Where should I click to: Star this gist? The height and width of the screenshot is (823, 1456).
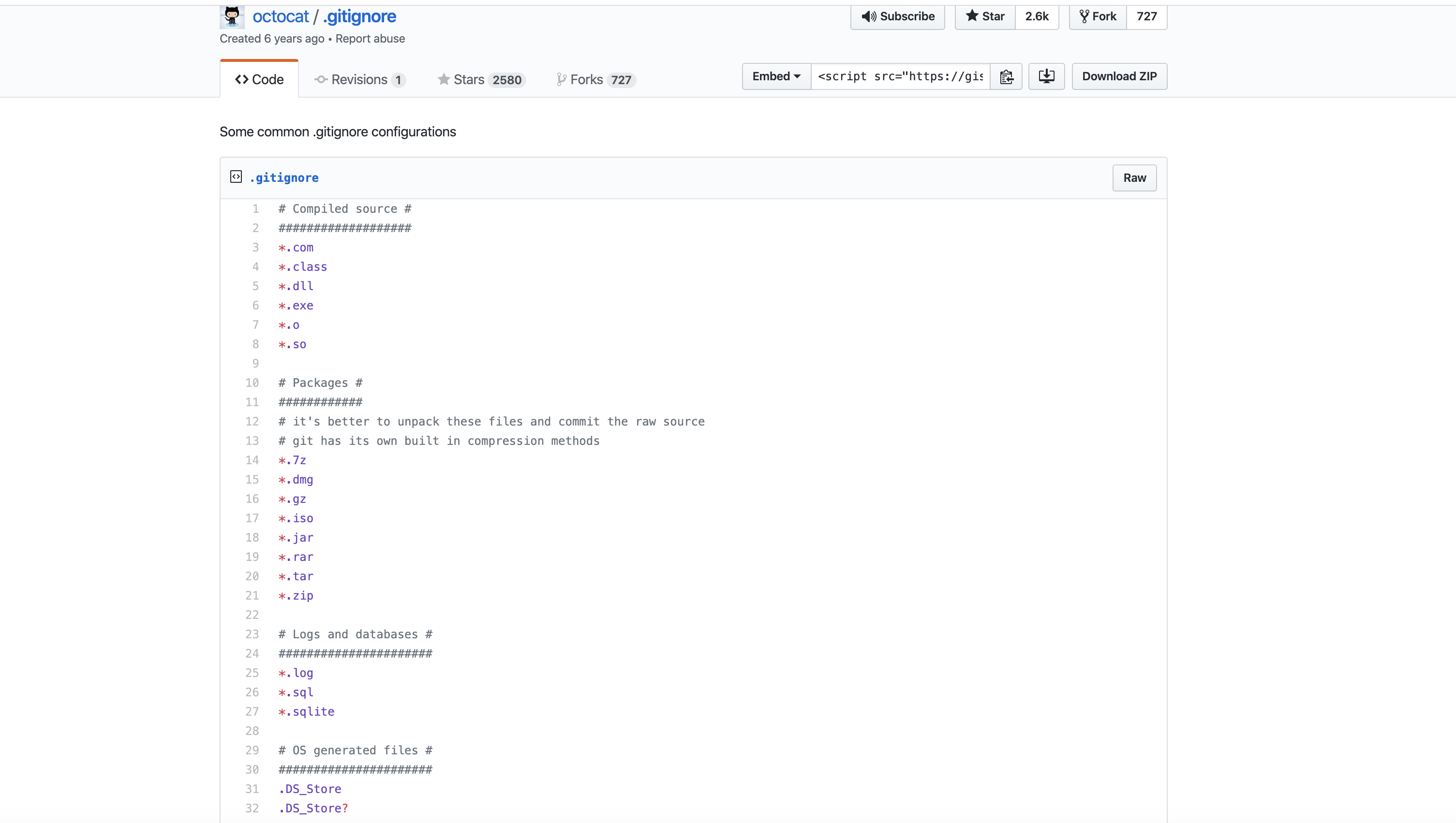(x=985, y=16)
